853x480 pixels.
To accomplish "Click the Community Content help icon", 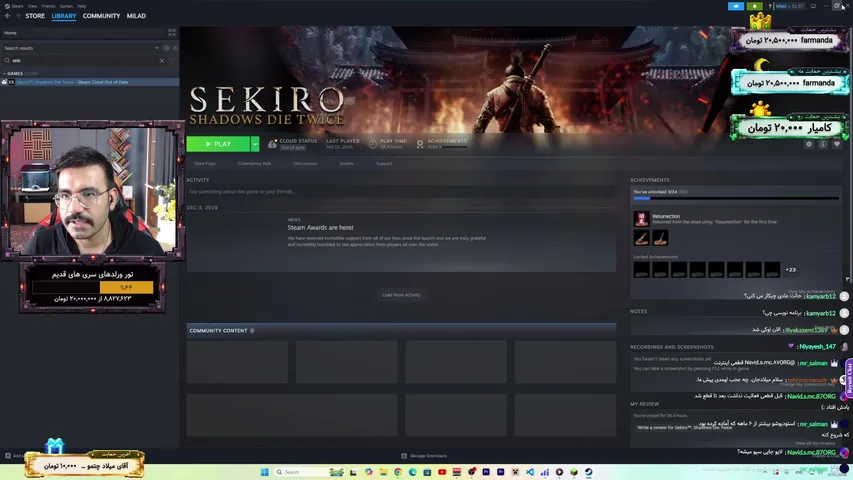I will coord(252,331).
